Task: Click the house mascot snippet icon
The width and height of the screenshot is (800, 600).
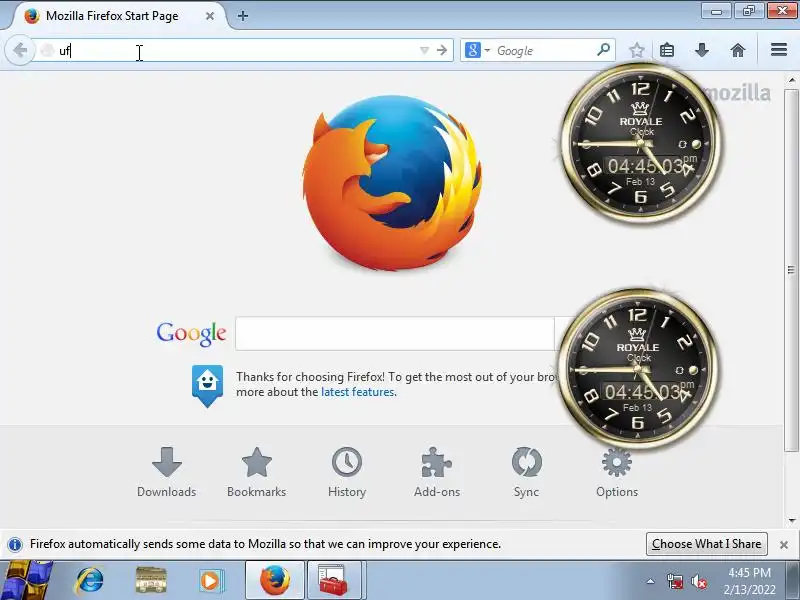Action: (x=207, y=386)
